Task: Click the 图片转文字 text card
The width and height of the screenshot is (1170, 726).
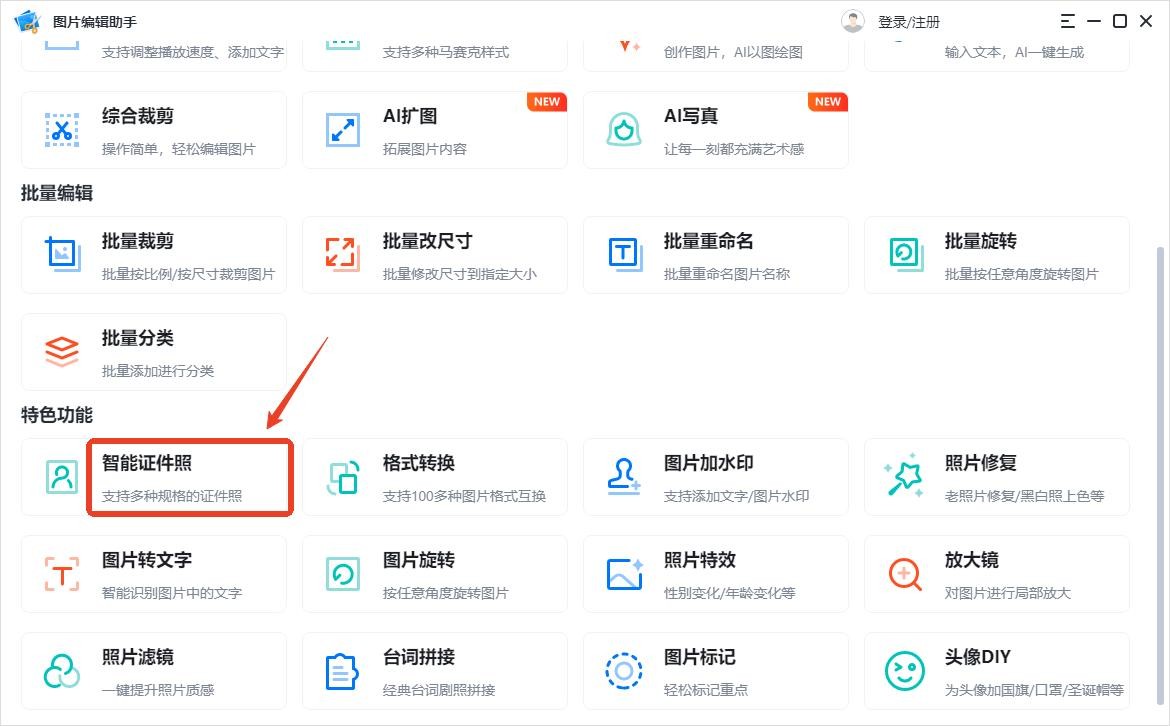Action: click(154, 574)
